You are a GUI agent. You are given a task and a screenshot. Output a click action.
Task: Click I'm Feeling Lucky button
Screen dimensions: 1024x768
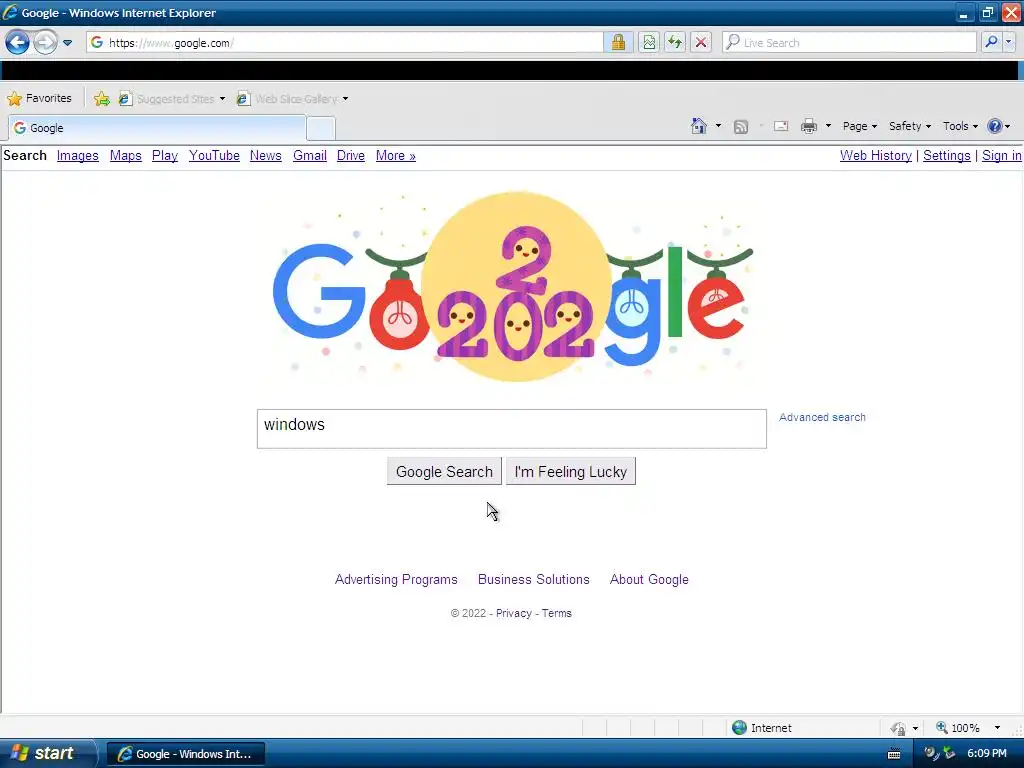click(571, 472)
